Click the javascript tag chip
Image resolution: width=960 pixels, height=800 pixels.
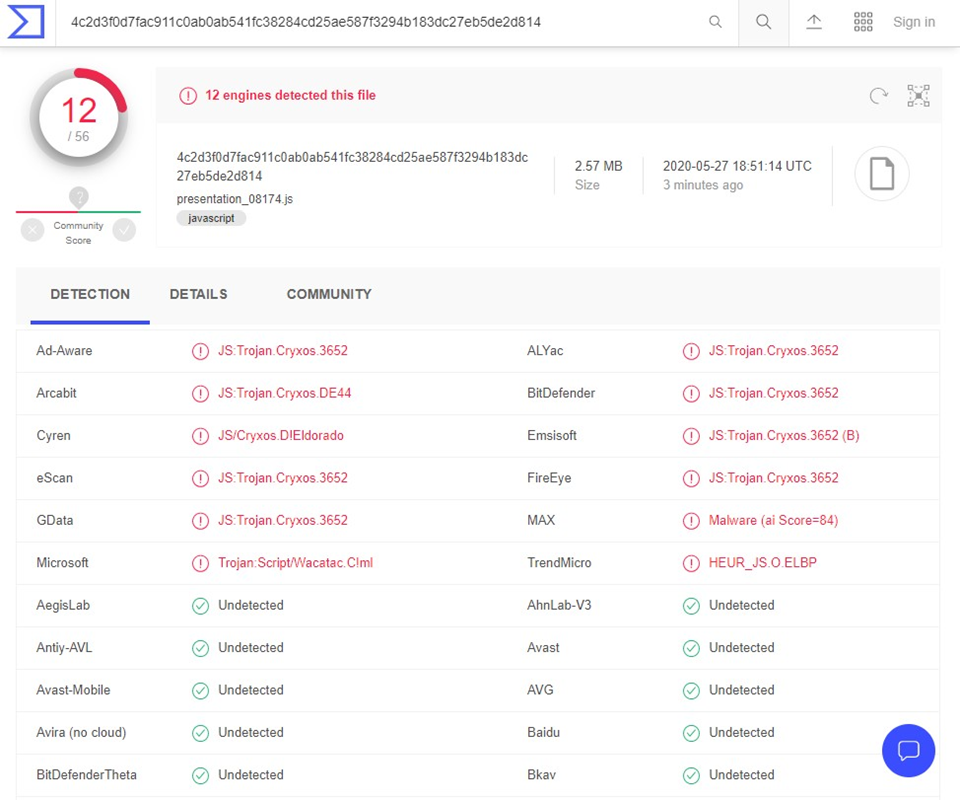point(211,219)
